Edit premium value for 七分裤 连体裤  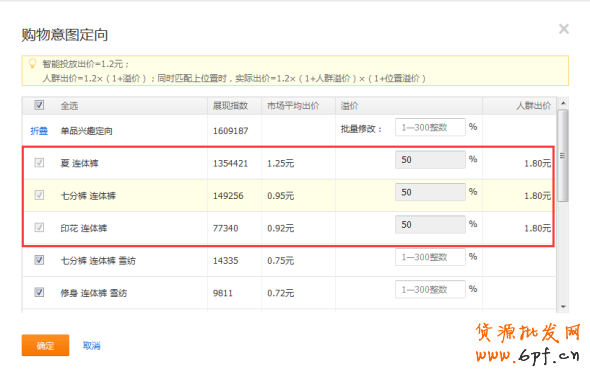point(430,192)
